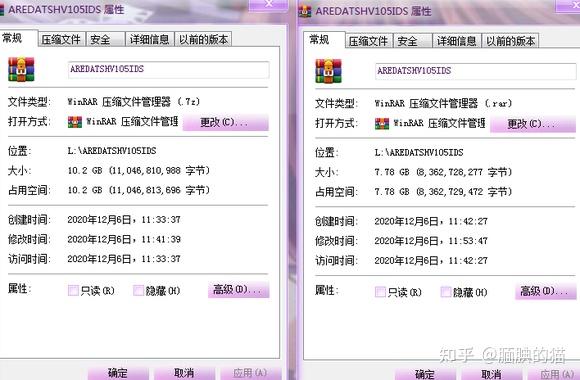Click the small WinRAR icon beside 打开方式 in the 7z dialog
The width and height of the screenshot is (580, 380).
(x=75, y=122)
